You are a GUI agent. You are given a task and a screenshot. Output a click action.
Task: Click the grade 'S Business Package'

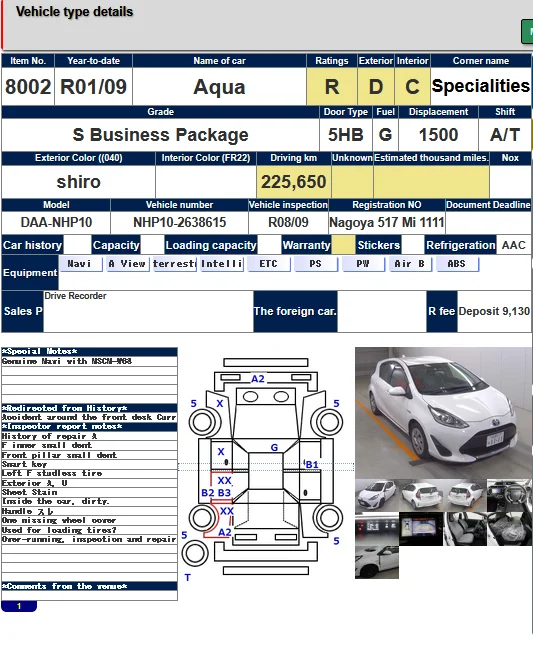click(160, 135)
